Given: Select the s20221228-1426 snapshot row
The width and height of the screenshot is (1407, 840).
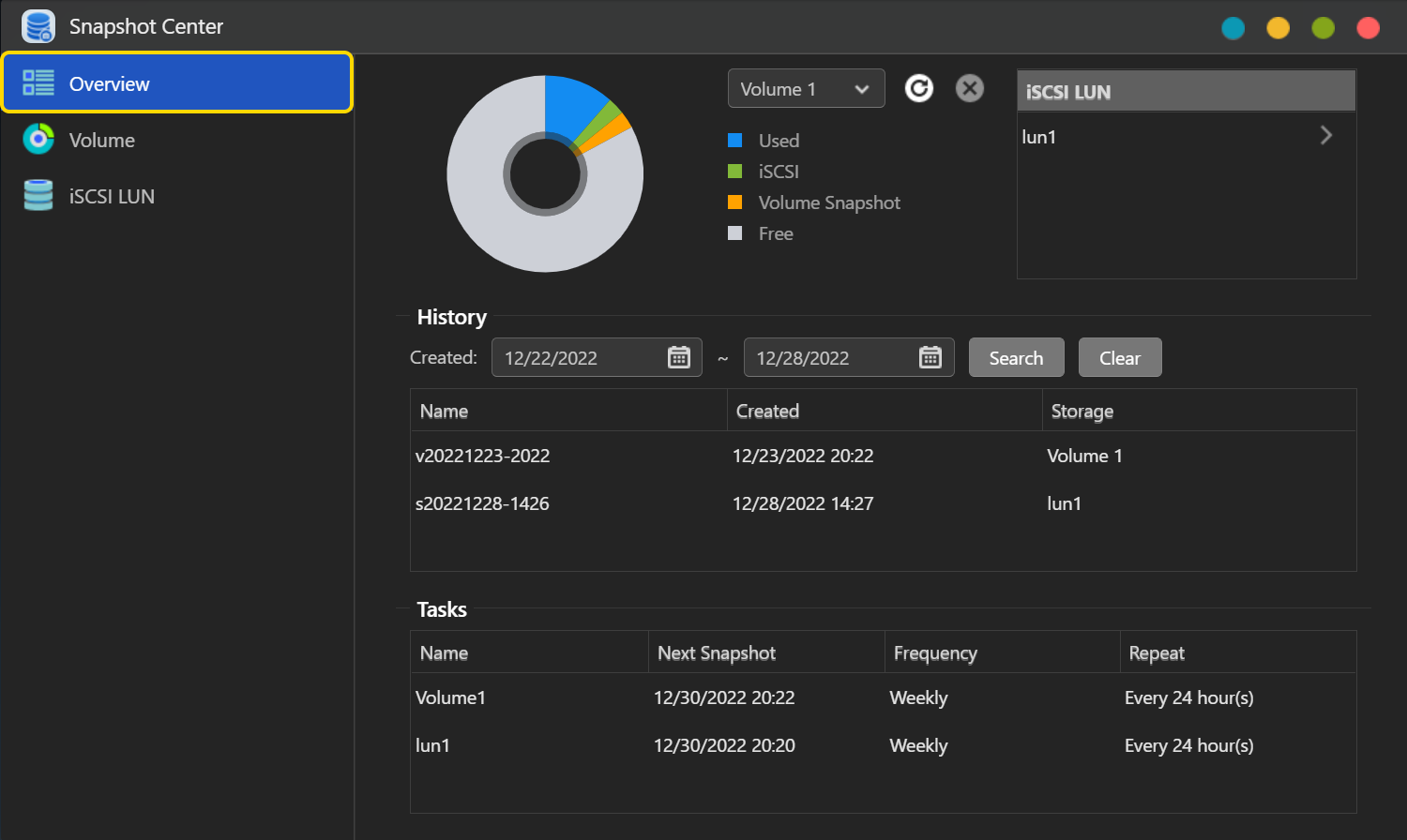Looking at the screenshot, I should point(482,503).
